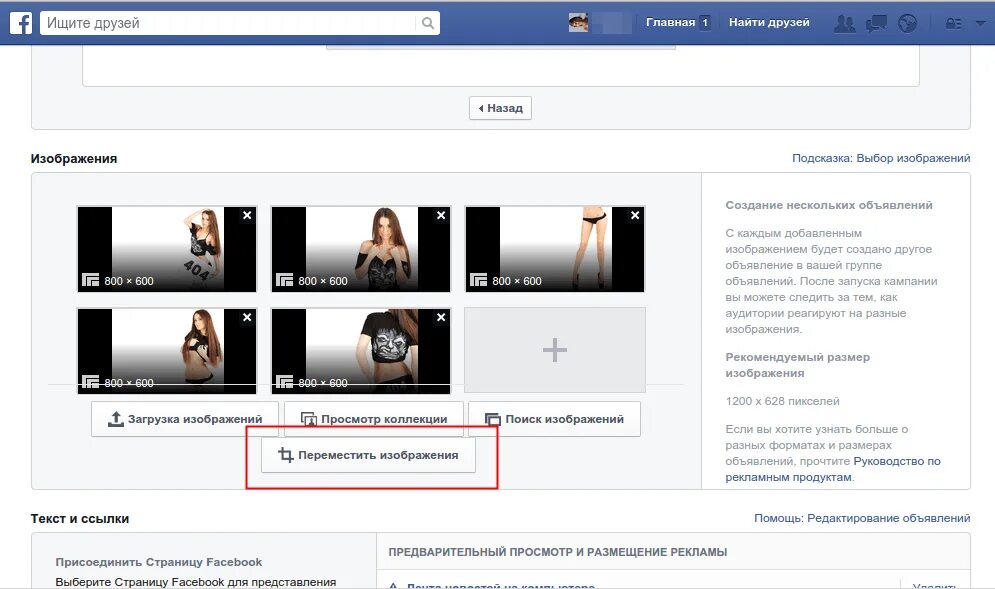This screenshot has height=589, width=995.
Task: Open 'Подсказка: Выбор изображений' link
Action: point(881,158)
